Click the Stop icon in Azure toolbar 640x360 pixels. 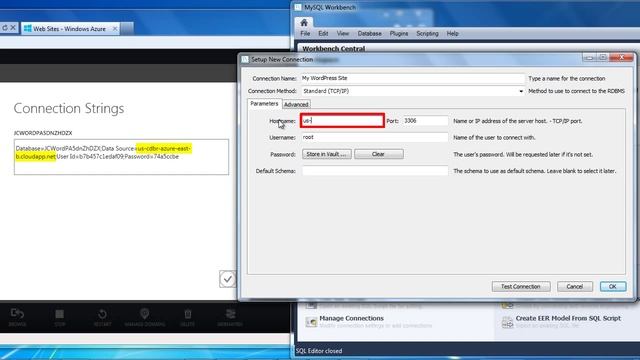click(x=60, y=314)
